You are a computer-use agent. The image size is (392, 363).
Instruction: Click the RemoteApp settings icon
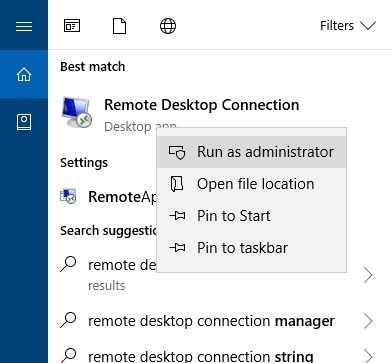(68, 196)
